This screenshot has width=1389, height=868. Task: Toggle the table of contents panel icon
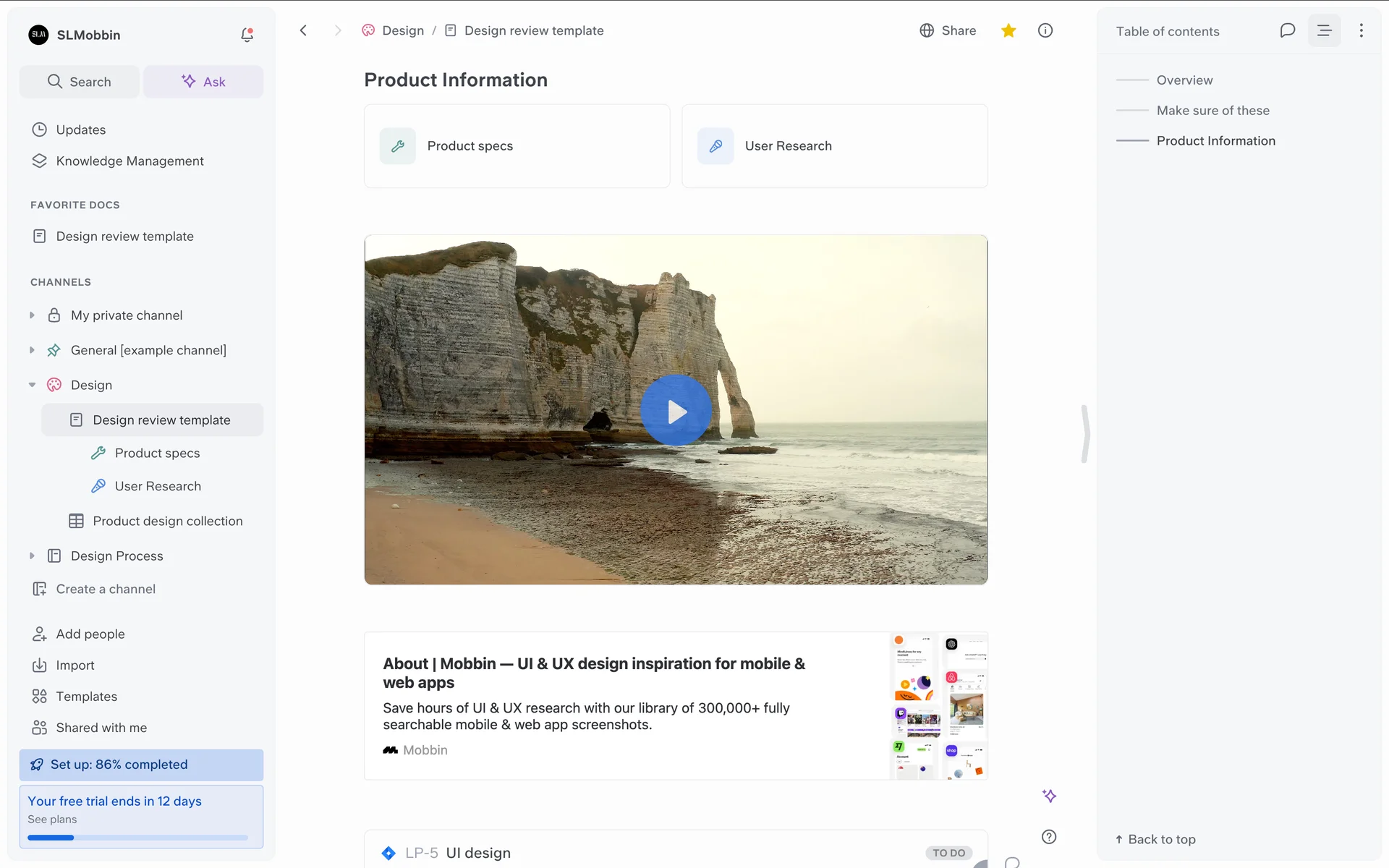coord(1324,30)
